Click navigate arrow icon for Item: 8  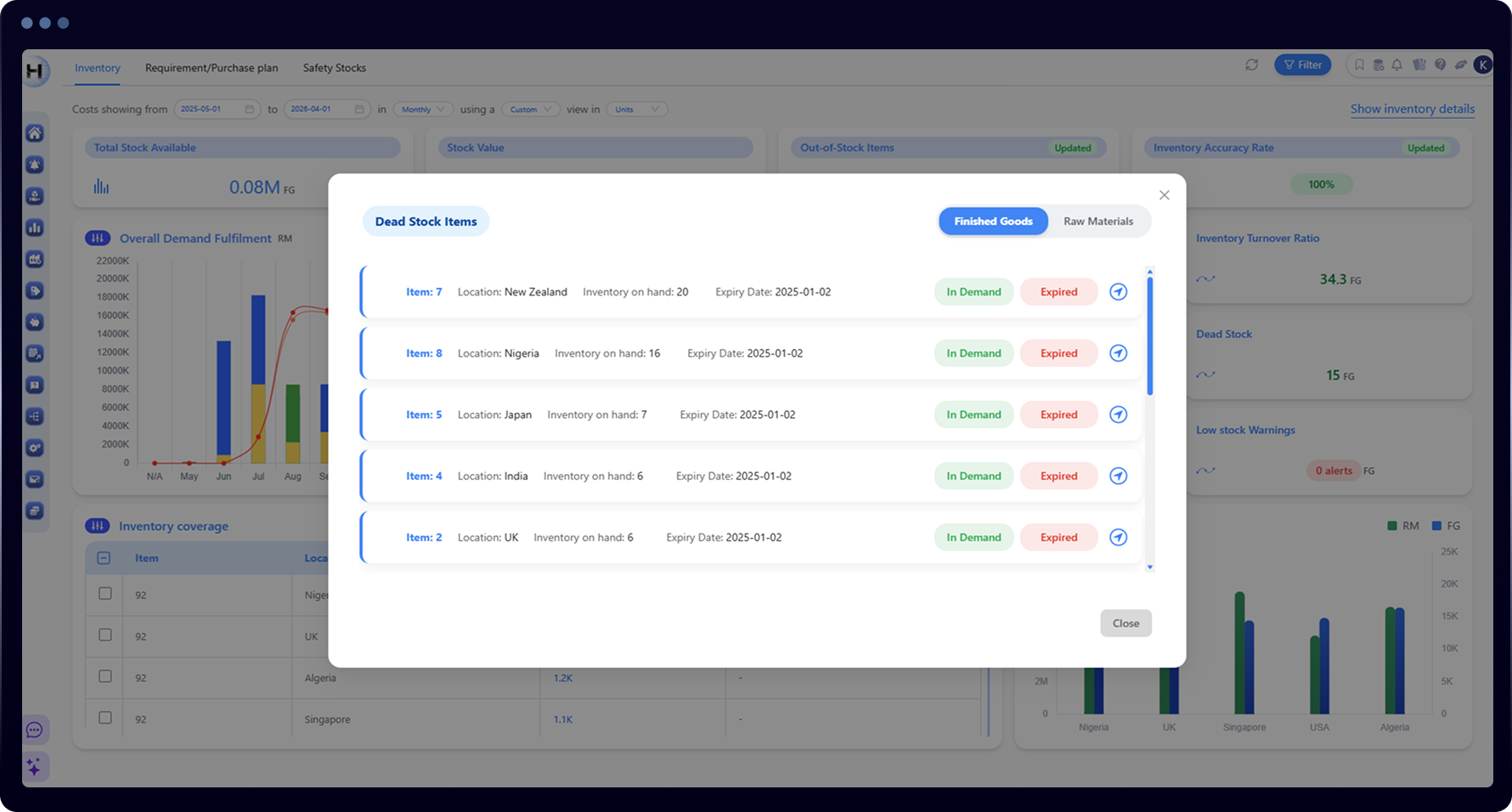click(1119, 353)
